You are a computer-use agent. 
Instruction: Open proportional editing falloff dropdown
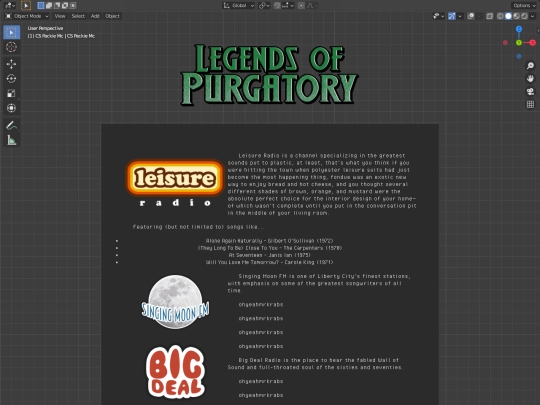click(312, 6)
